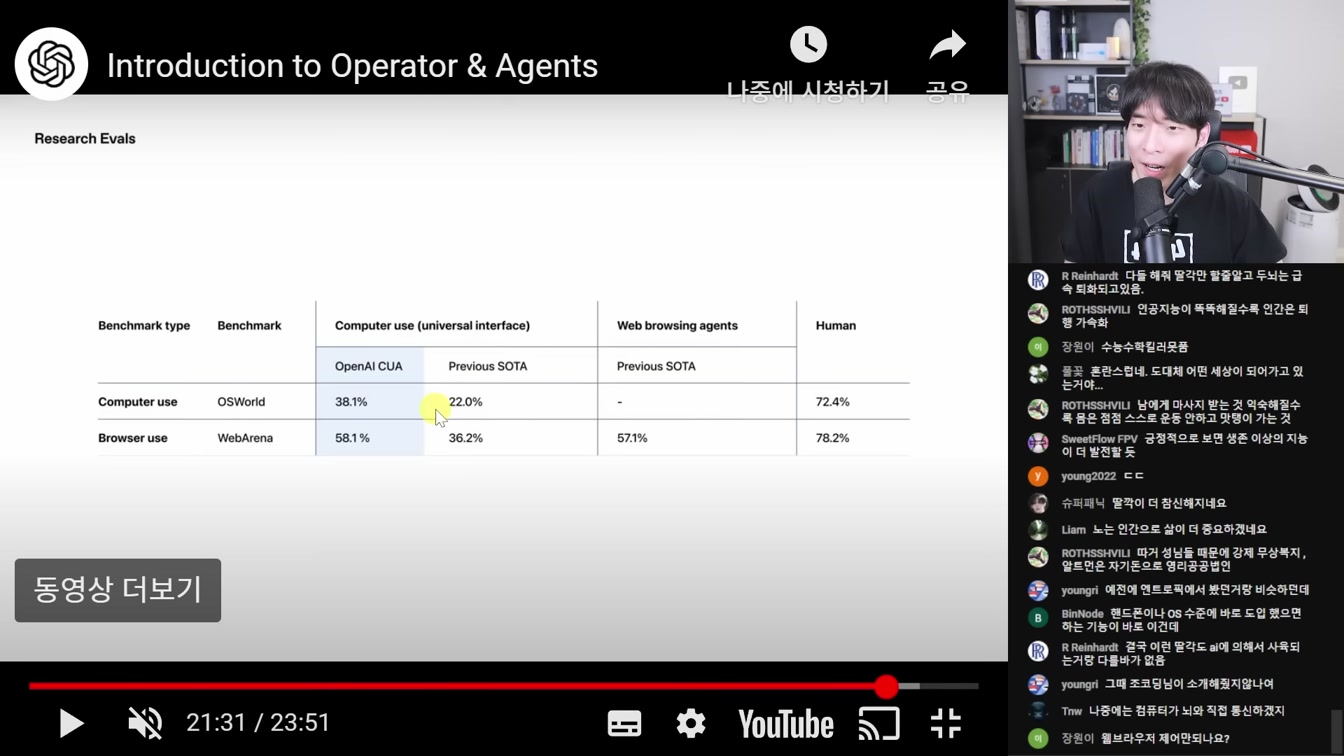Click the 38.1% OSWorld cell
The height and width of the screenshot is (756, 1344).
click(x=351, y=402)
